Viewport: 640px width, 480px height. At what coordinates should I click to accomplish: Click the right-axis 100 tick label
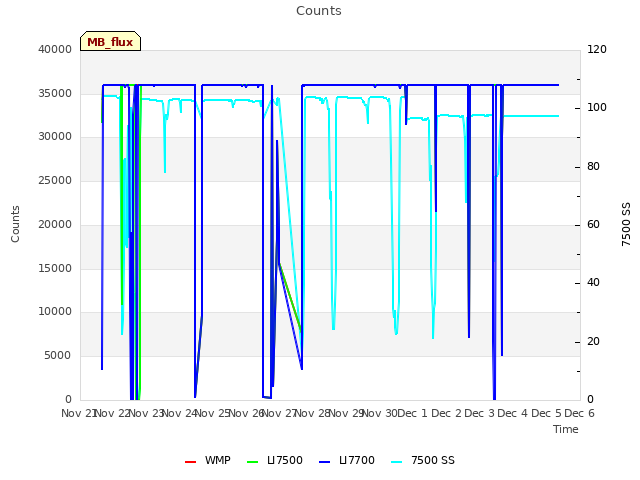coord(597,107)
